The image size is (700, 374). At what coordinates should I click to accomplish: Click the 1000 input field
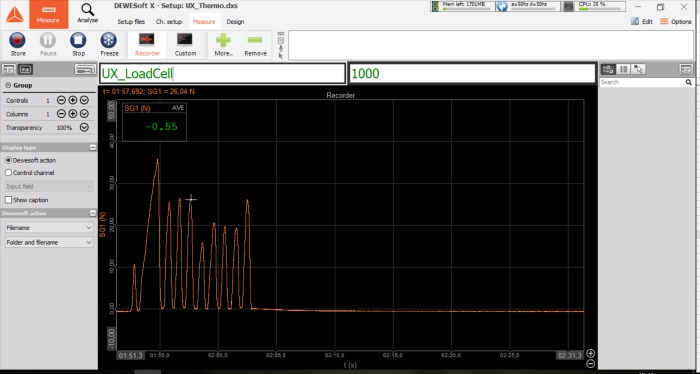click(472, 74)
